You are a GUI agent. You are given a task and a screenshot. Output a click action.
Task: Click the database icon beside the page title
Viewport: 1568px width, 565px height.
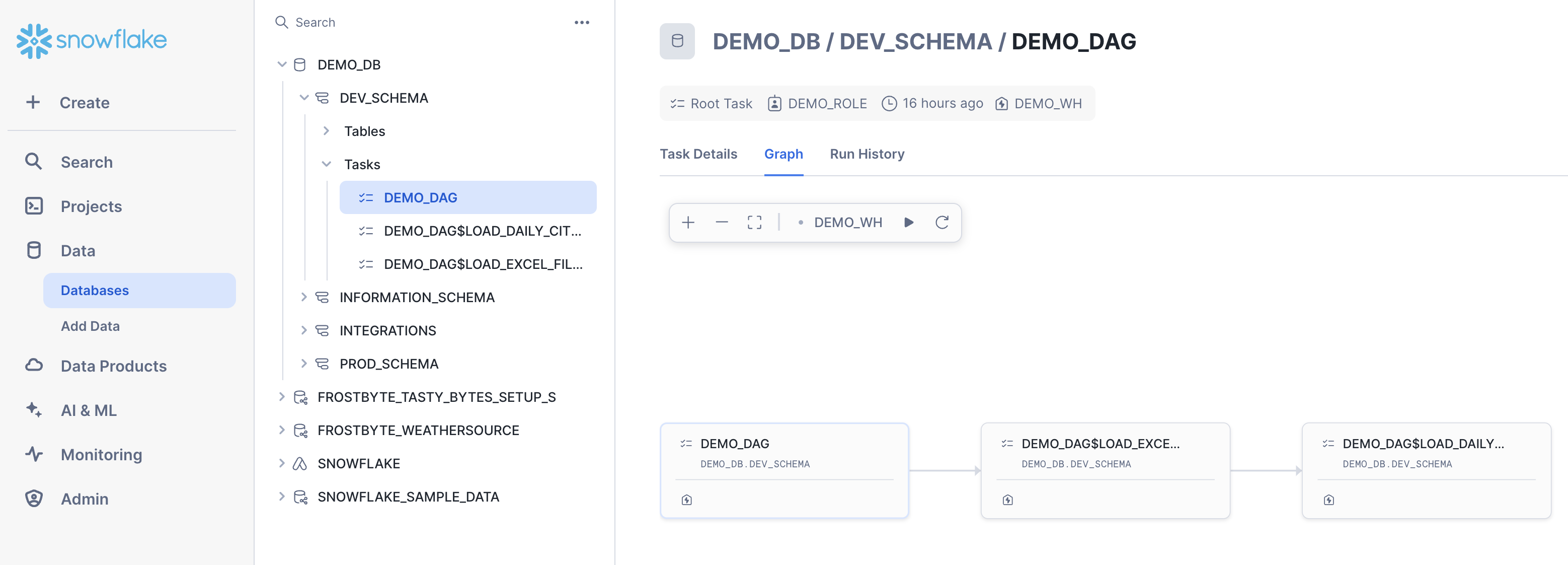[677, 41]
